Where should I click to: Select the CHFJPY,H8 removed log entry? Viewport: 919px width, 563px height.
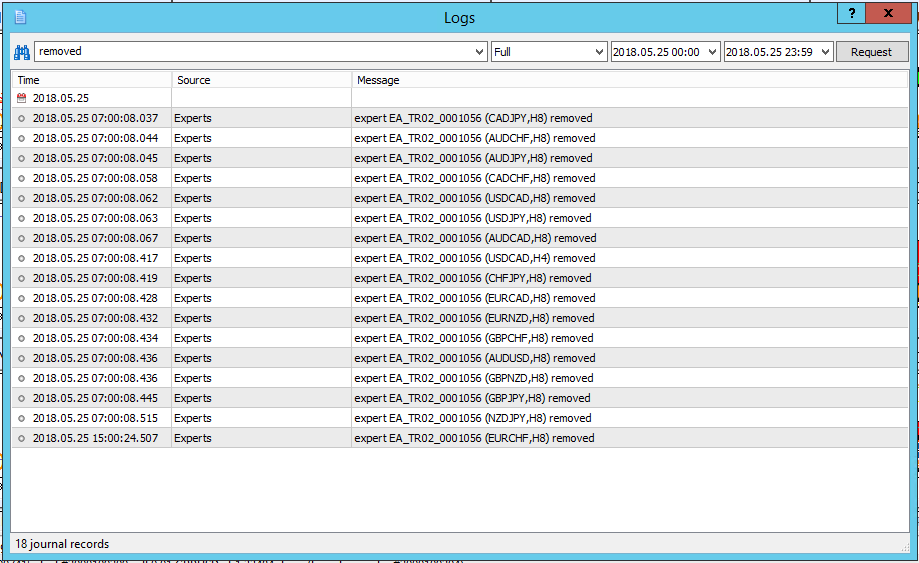(x=460, y=278)
